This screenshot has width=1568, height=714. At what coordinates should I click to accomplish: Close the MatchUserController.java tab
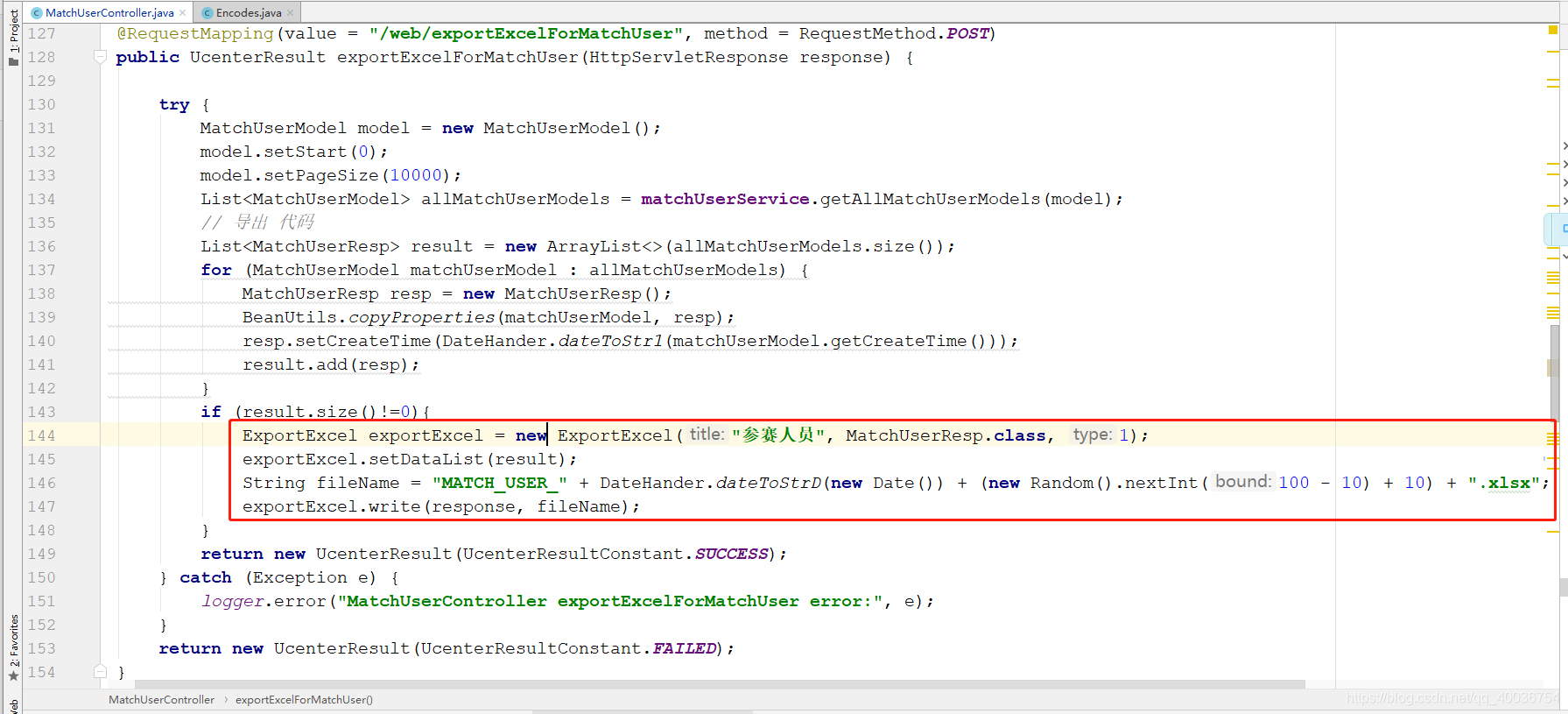pyautogui.click(x=182, y=12)
